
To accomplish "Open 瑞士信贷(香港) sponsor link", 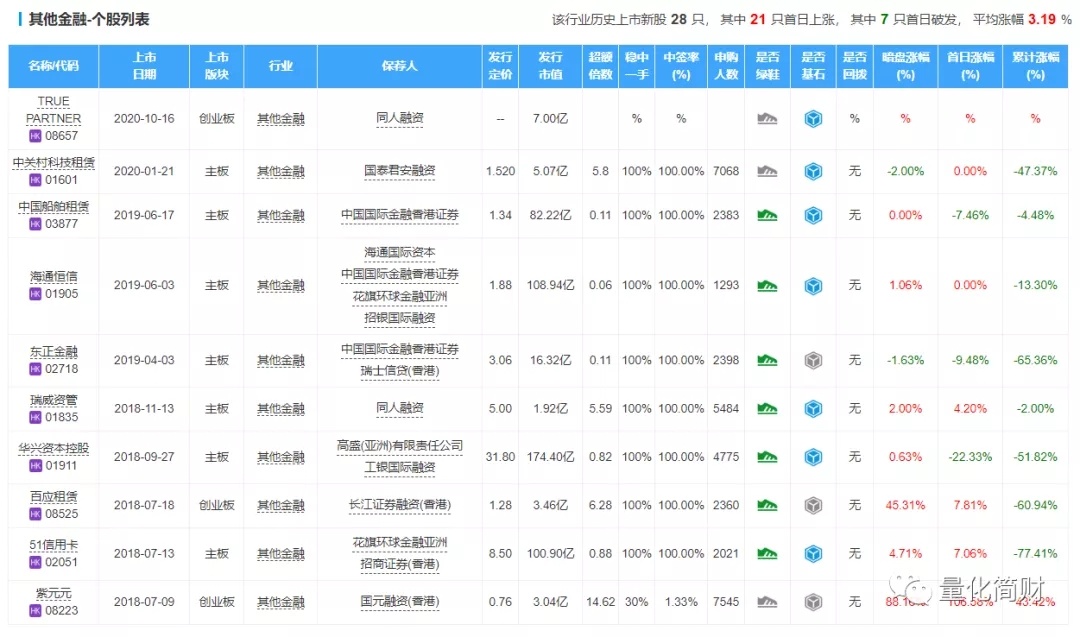I will click(399, 371).
